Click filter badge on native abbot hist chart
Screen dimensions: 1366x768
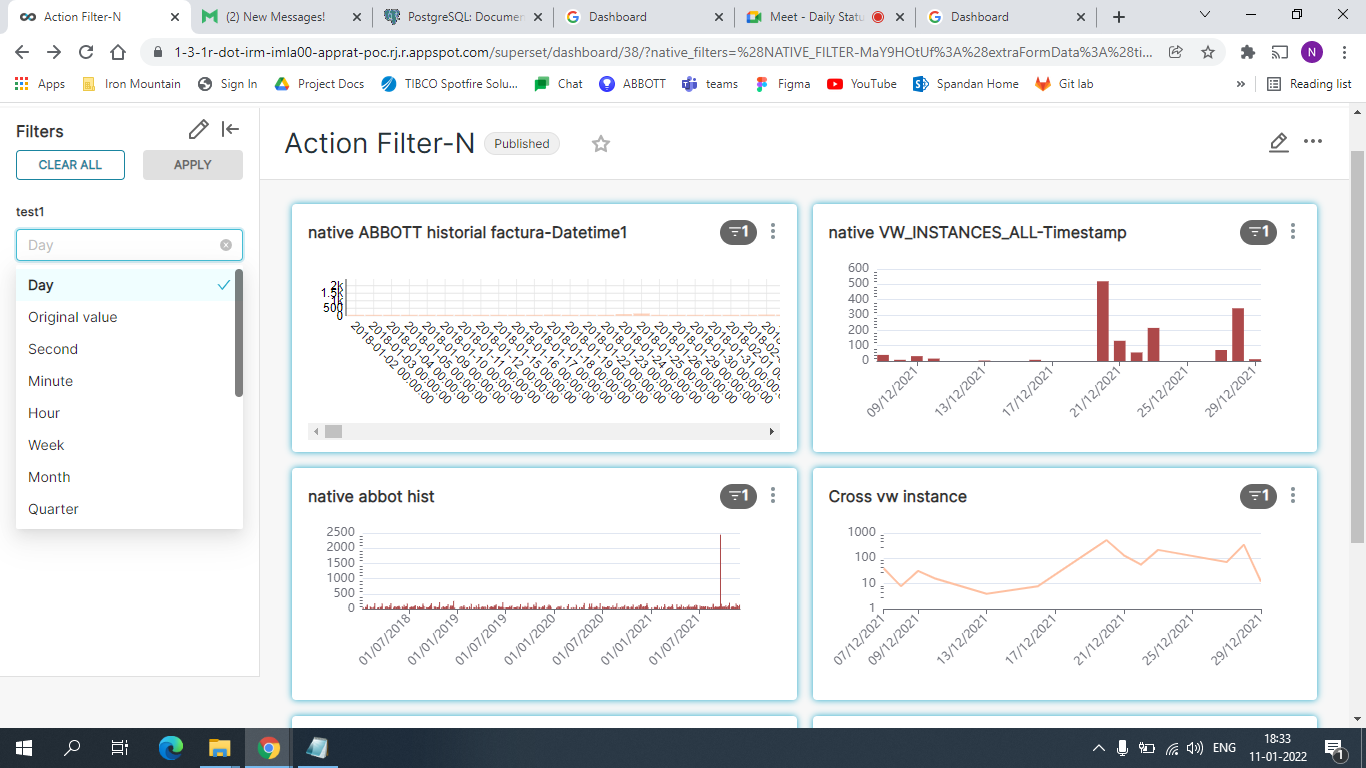coord(737,495)
